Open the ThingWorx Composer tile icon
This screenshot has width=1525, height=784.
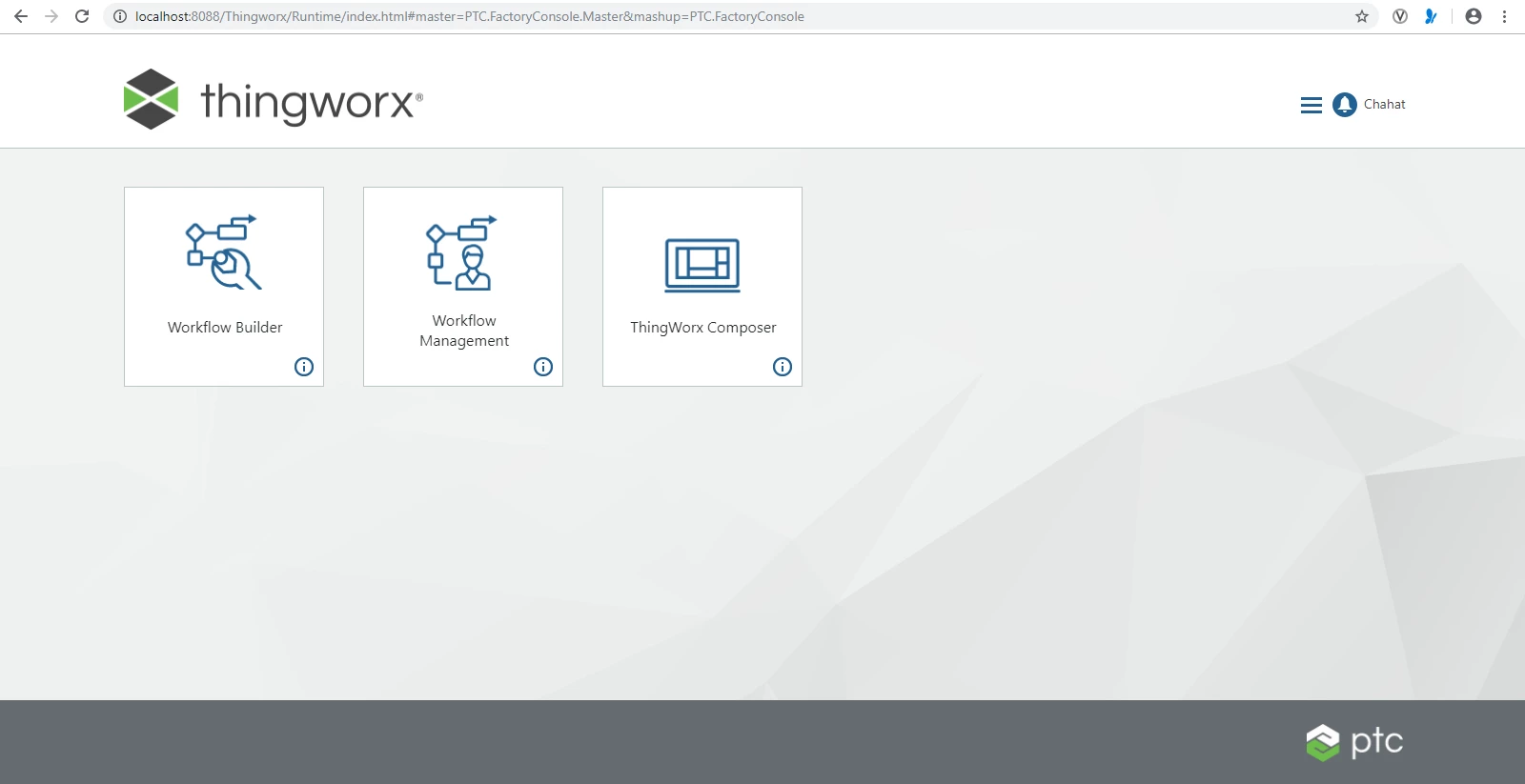[702, 265]
